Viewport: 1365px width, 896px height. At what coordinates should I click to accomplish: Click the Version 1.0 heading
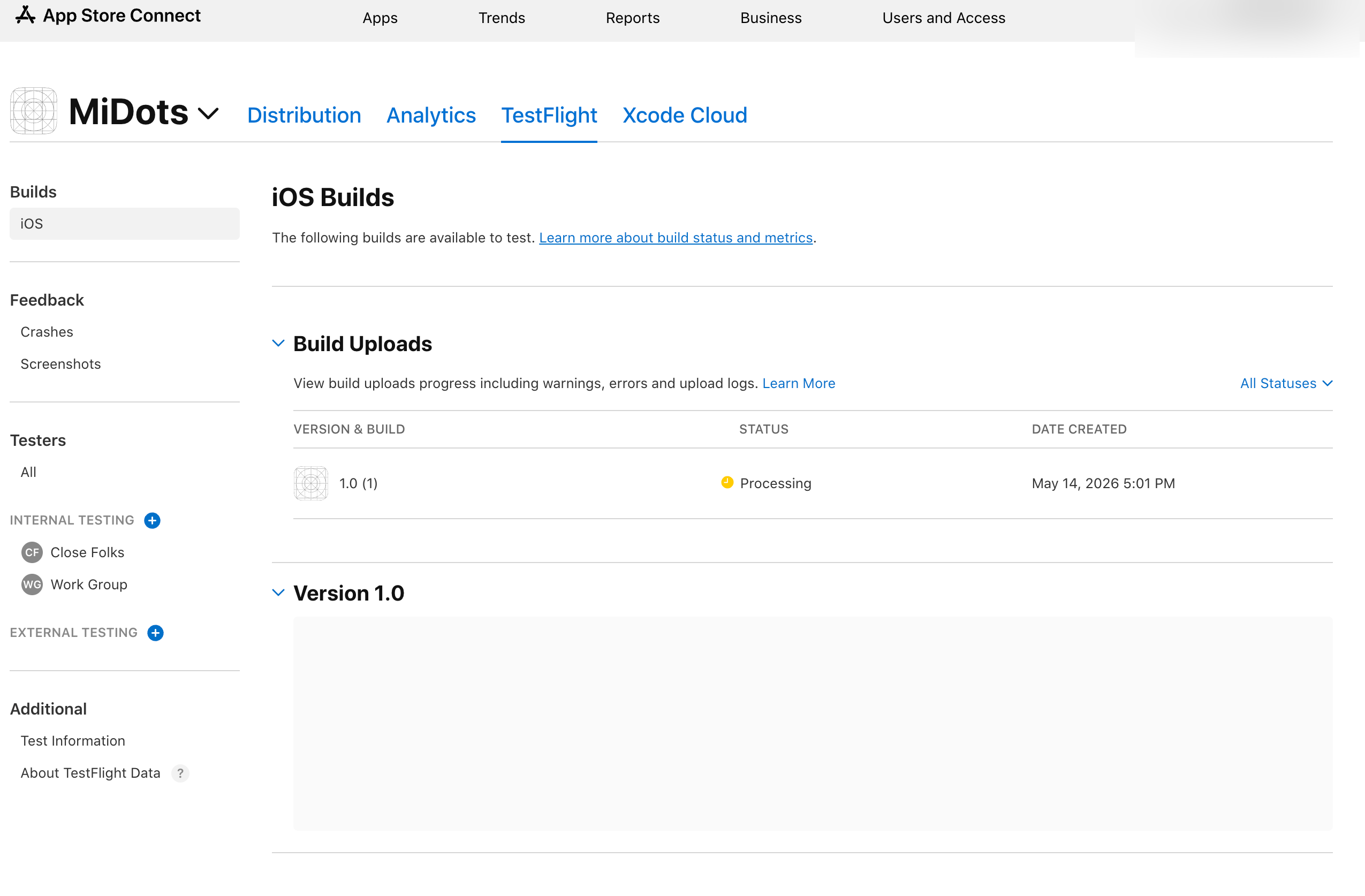click(x=348, y=593)
